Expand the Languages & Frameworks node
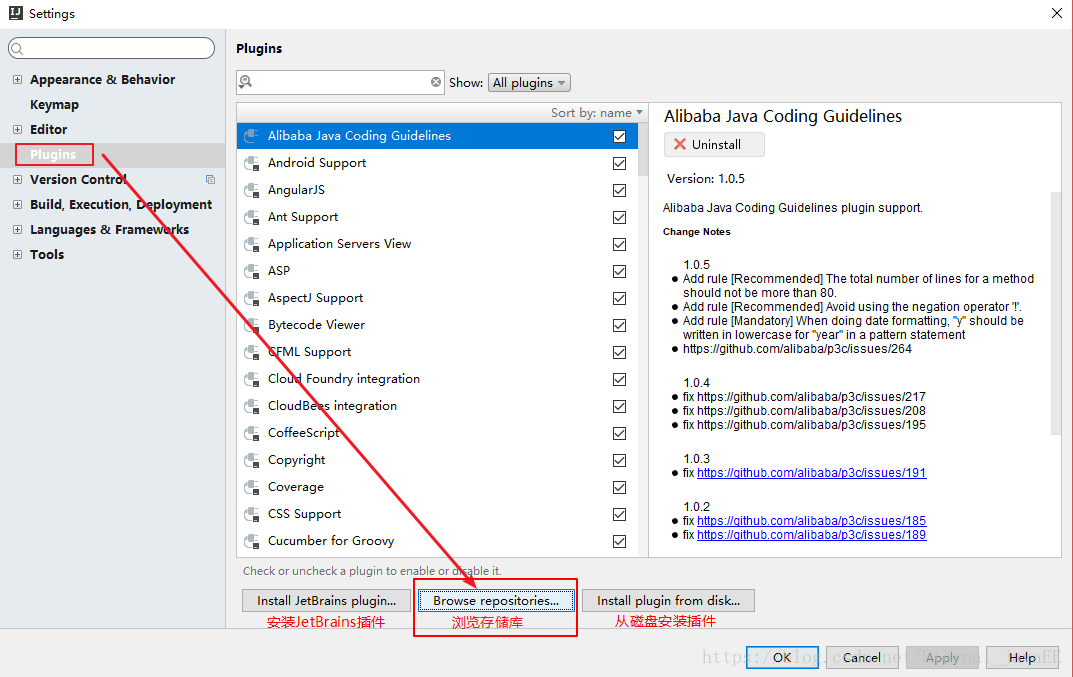Screen dimensions: 1073x677 pyautogui.click(x=17, y=229)
